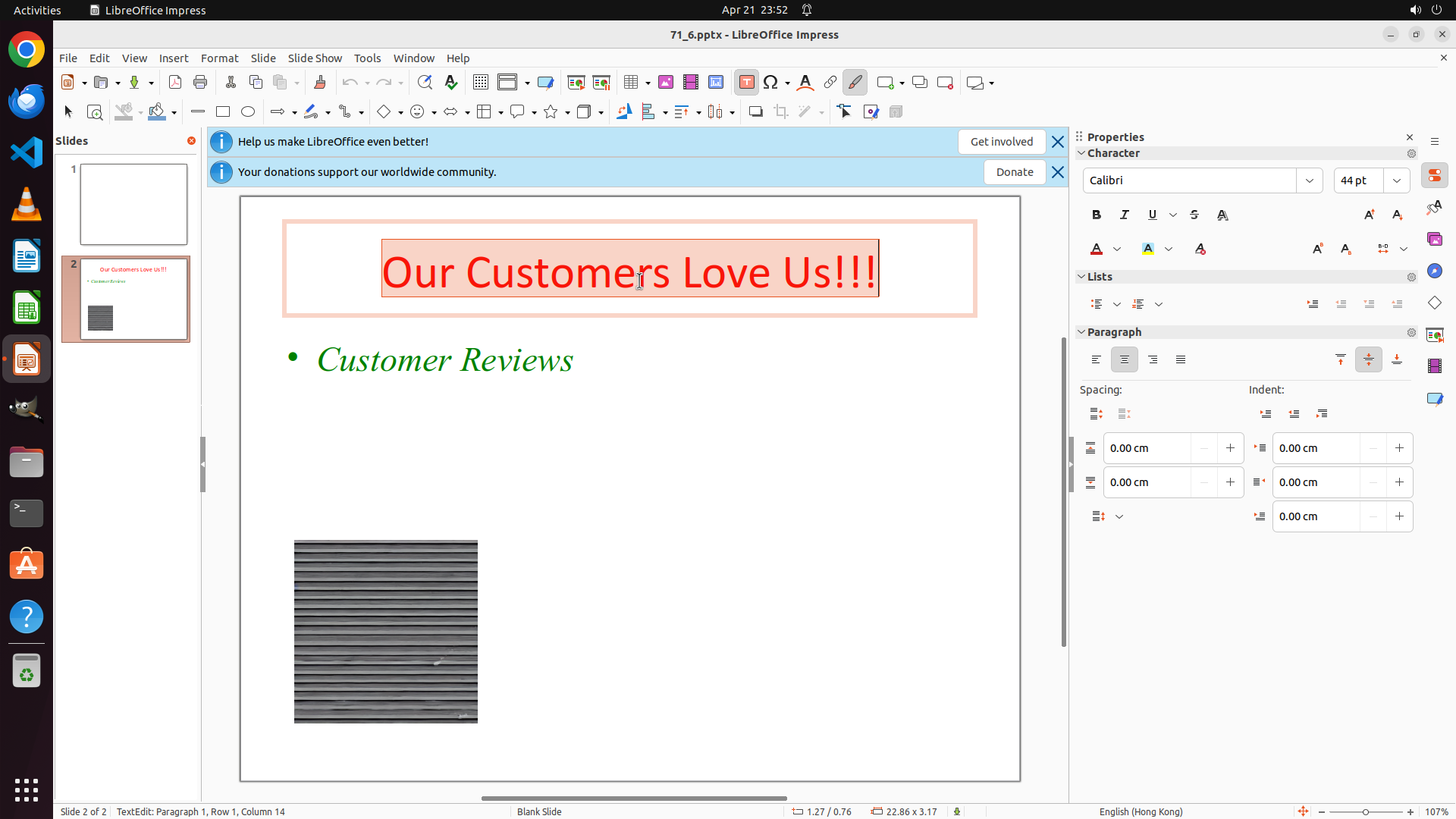Open the font size dropdown arrow
The image size is (1456, 819).
pos(1397,180)
